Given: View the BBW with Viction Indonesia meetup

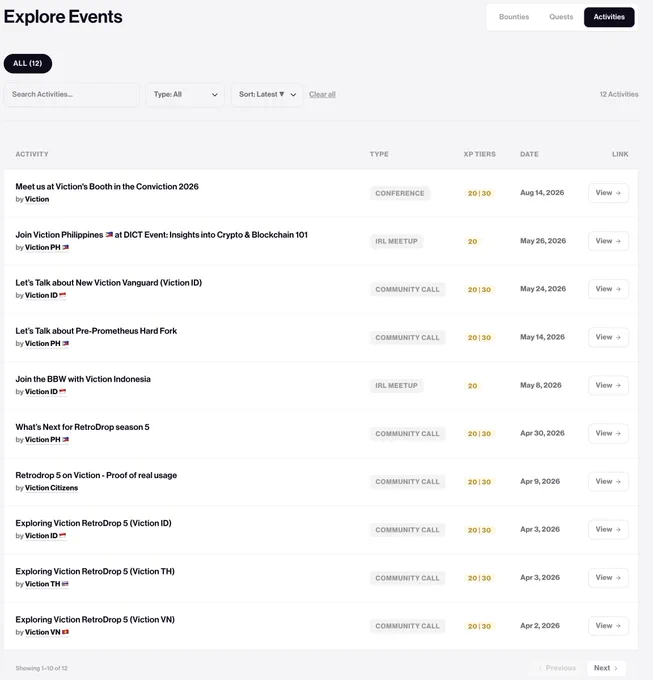Looking at the screenshot, I should (608, 385).
